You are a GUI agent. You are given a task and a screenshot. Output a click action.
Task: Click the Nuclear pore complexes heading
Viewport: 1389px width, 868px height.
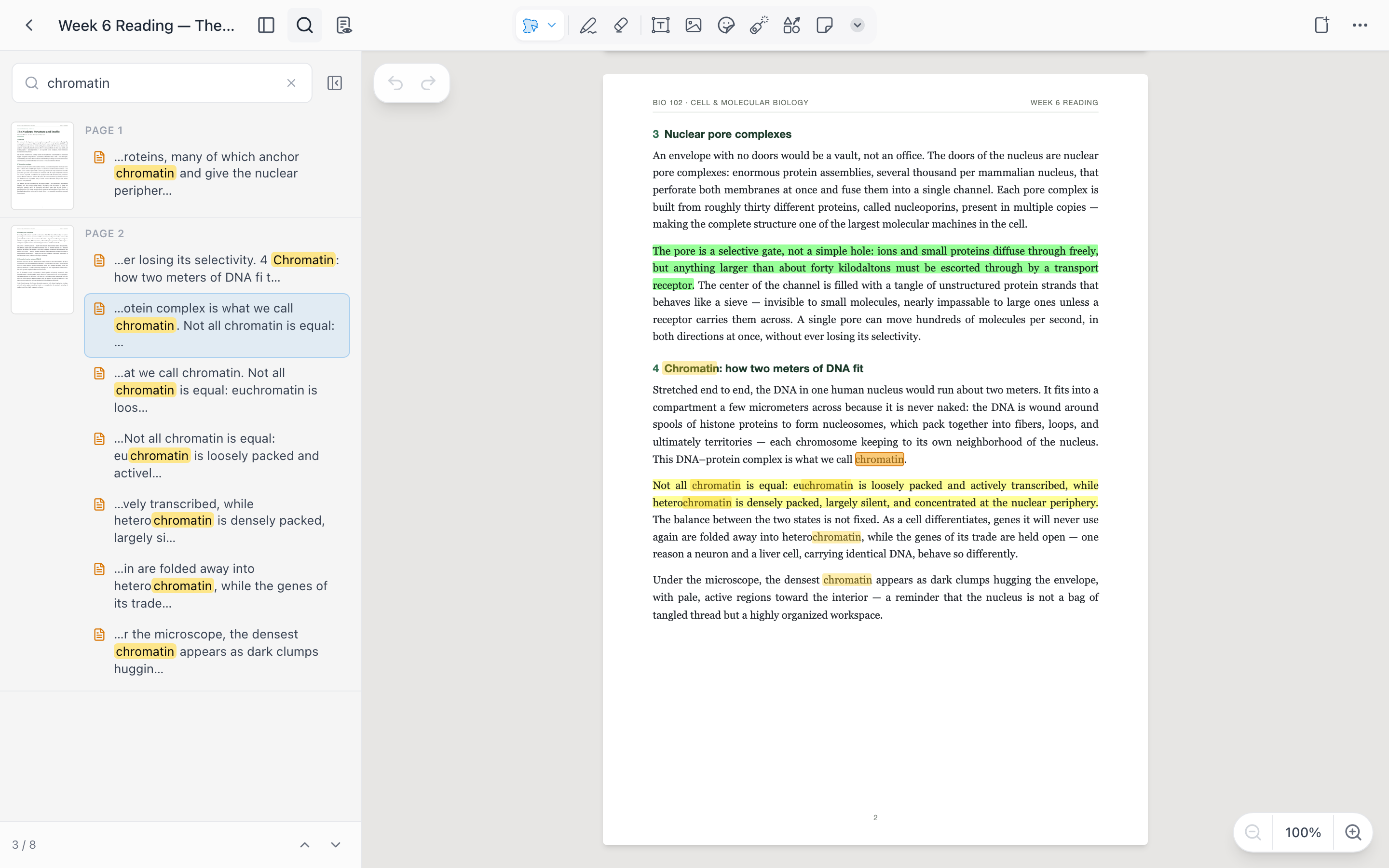click(x=722, y=134)
